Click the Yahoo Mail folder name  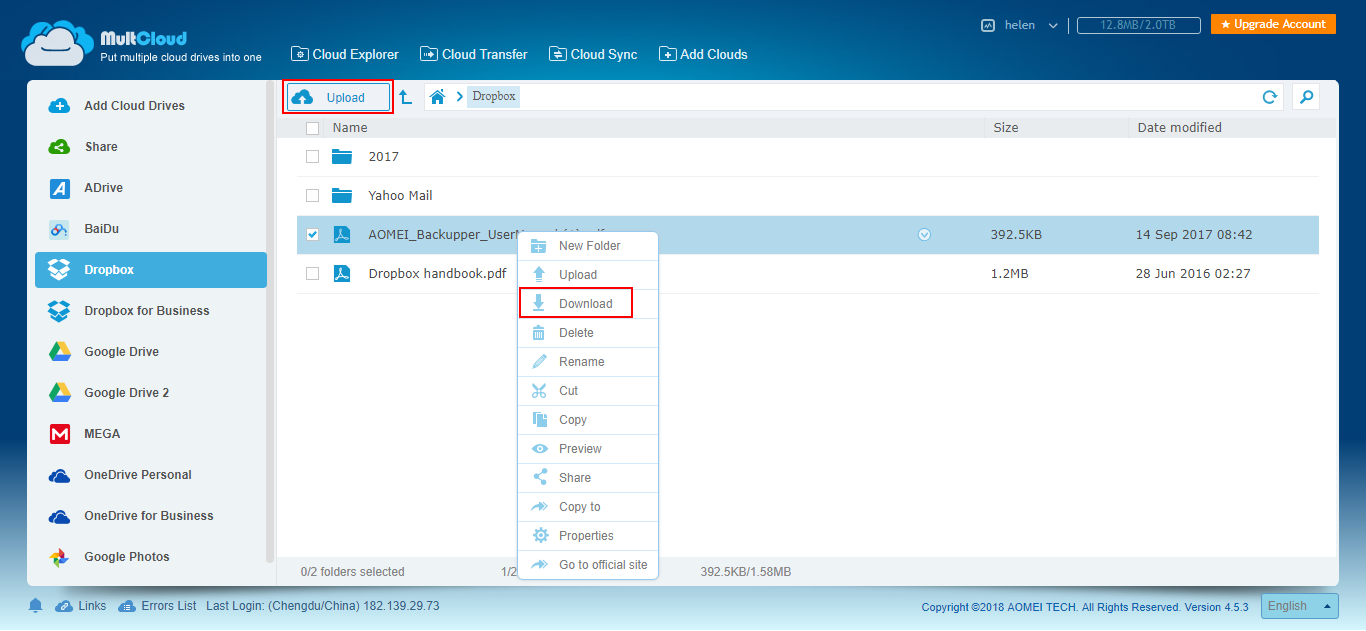(x=400, y=196)
